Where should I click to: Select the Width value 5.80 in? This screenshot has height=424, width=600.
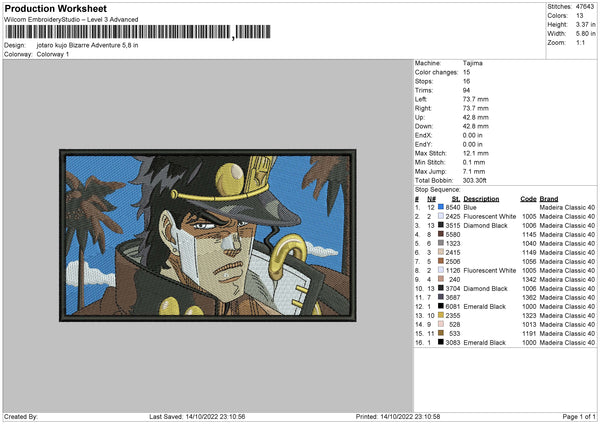pyautogui.click(x=585, y=34)
